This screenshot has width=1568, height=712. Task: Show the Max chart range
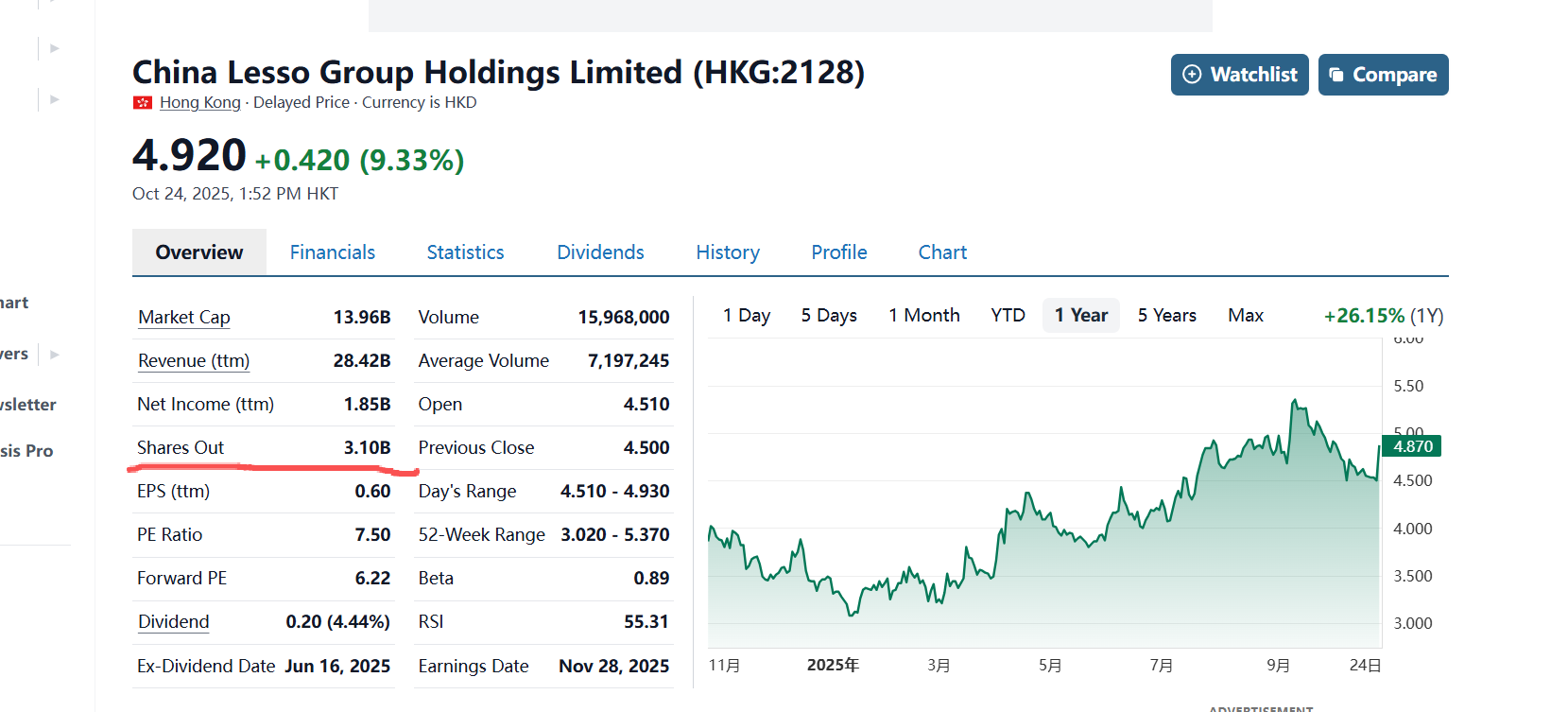pyautogui.click(x=1245, y=316)
